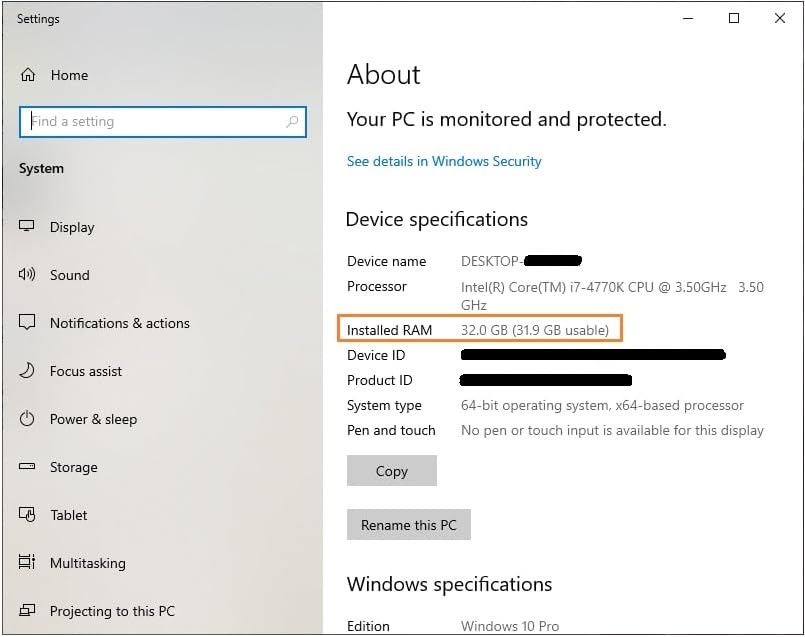The image size is (805, 637).
Task: Open Power & sleep icon
Action: click(27, 418)
